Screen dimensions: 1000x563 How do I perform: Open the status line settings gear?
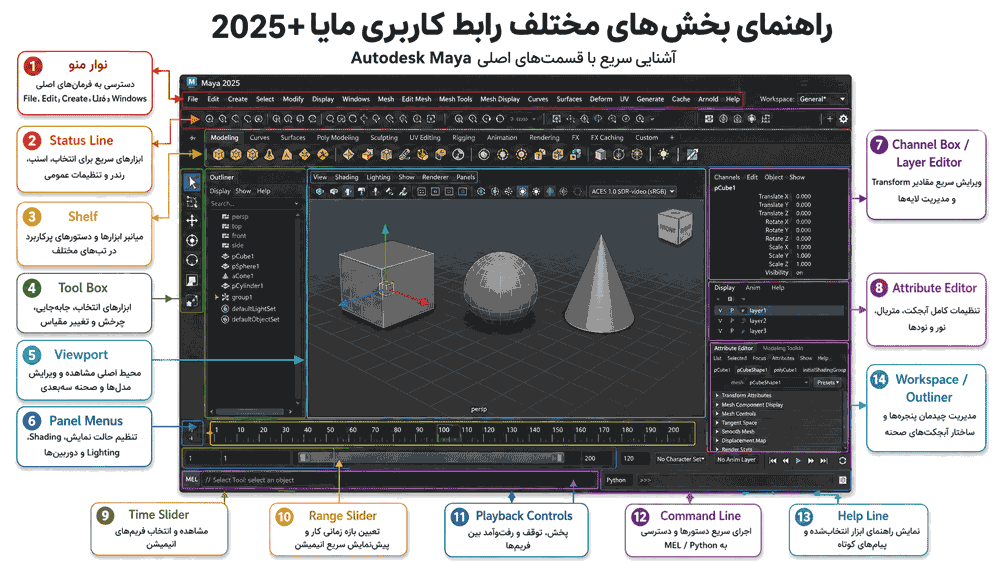[843, 119]
